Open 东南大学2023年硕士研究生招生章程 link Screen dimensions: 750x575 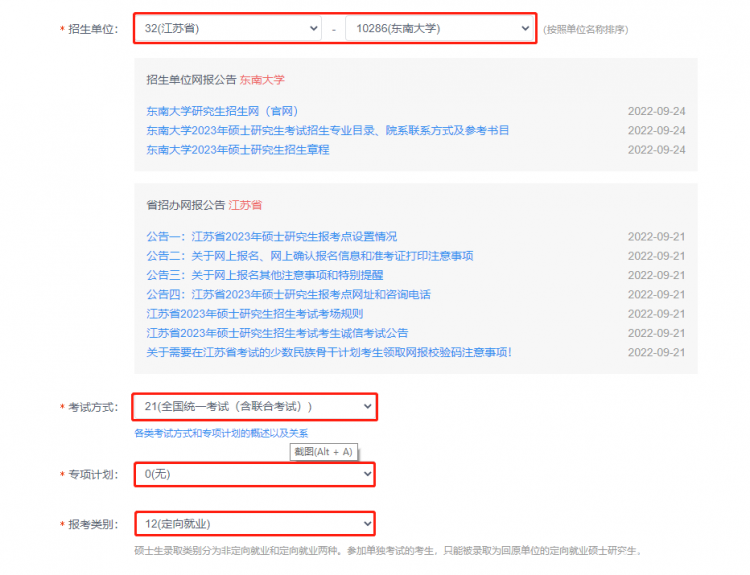coord(238,150)
